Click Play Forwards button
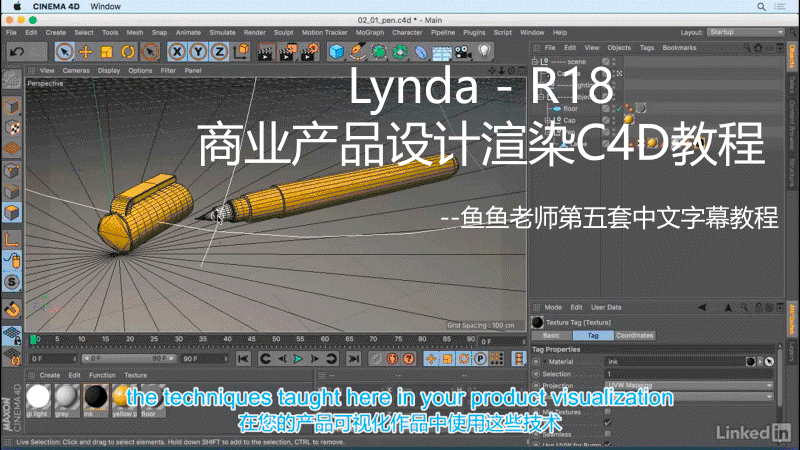The height and width of the screenshot is (450, 800). 298,359
